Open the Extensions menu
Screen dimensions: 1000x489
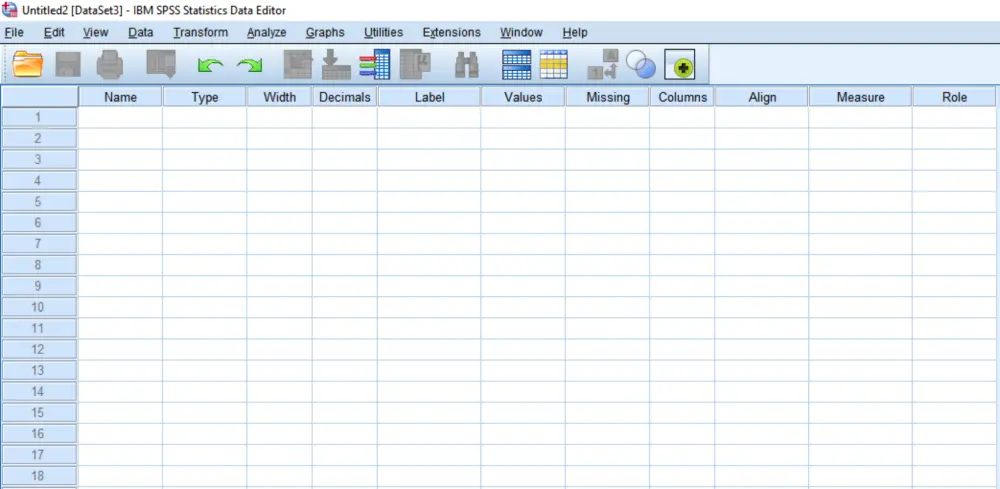[x=452, y=33]
